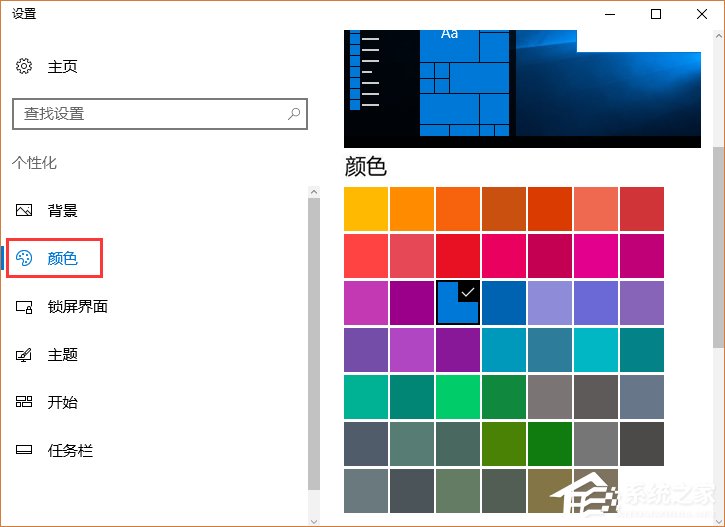The width and height of the screenshot is (725, 527).
Task: Choose the charcoal gray swatch ending sixth row
Action: 642,444
